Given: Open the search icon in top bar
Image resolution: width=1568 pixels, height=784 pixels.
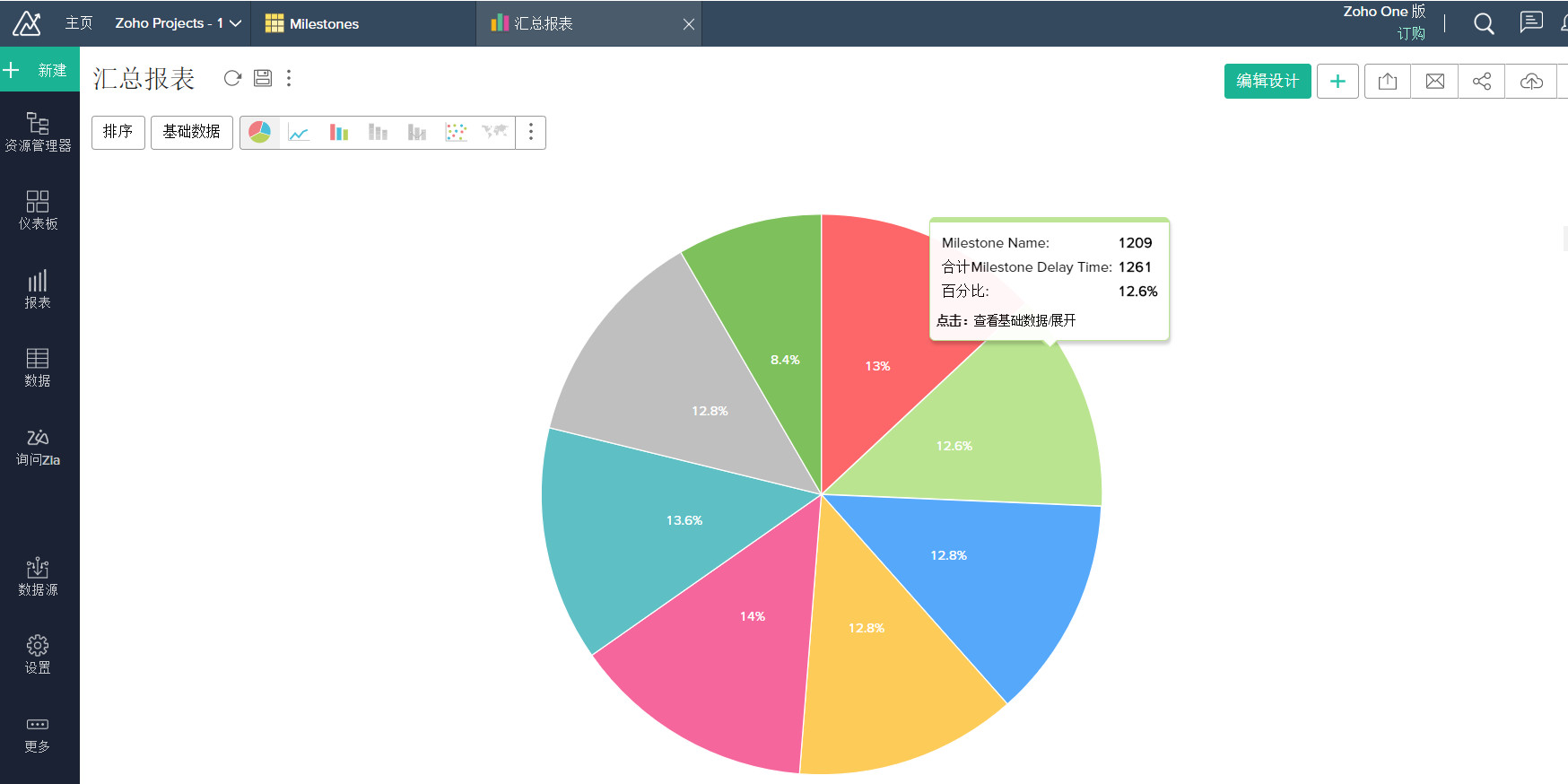Looking at the screenshot, I should [x=1484, y=24].
